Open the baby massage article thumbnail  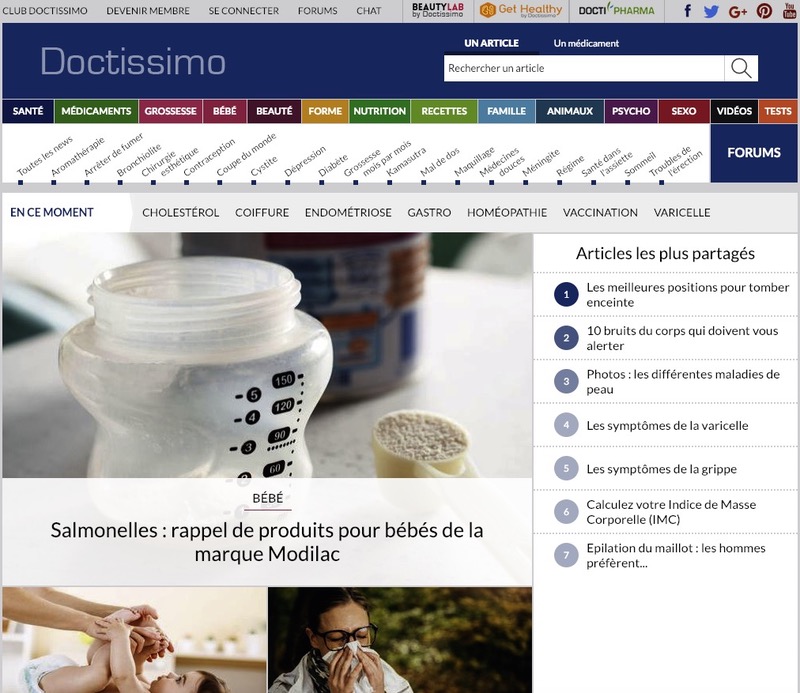134,640
